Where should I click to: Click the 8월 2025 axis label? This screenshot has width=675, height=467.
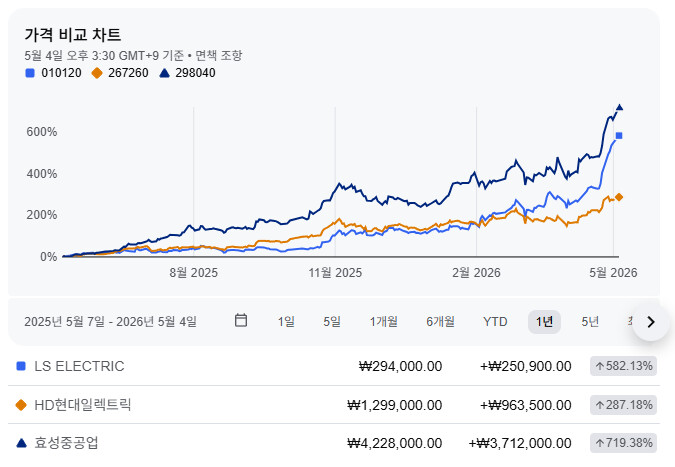coord(194,273)
